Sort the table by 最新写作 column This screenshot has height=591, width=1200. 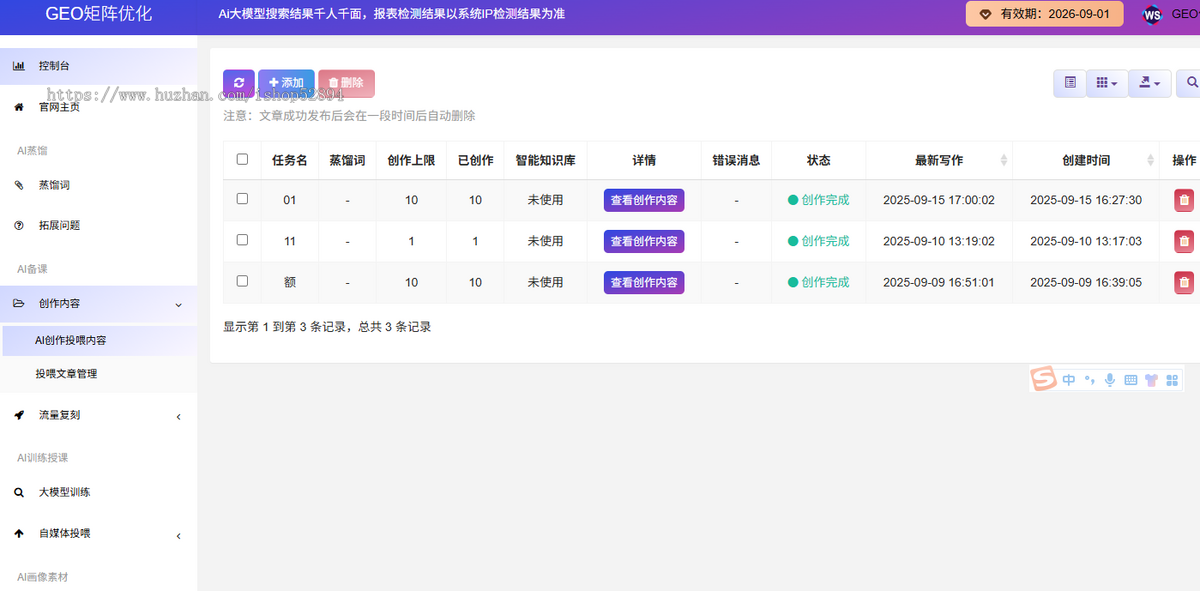939,160
